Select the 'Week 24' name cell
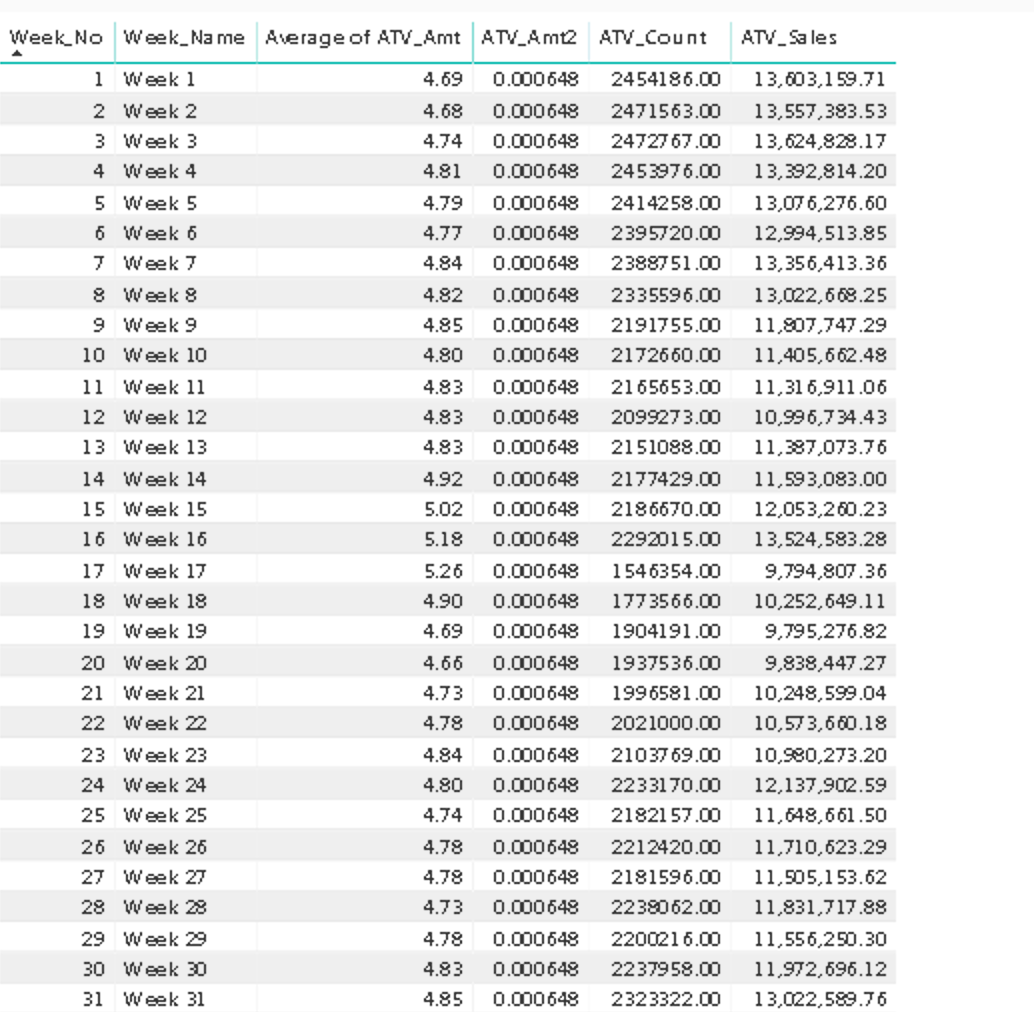1034x1012 pixels. [165, 785]
